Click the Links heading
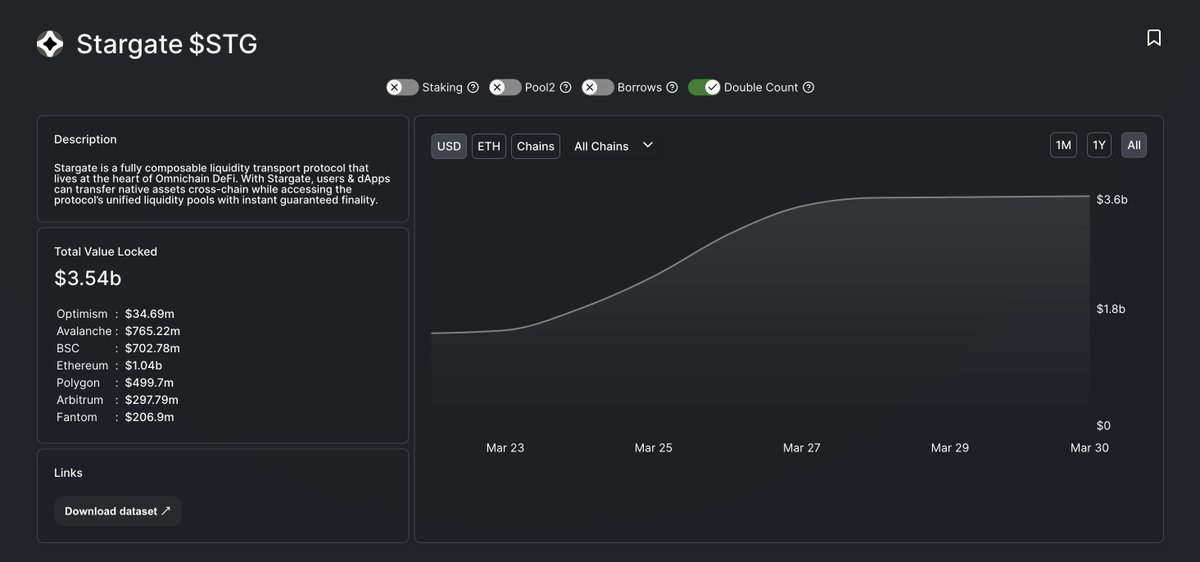Viewport: 1200px width, 562px height. click(69, 473)
